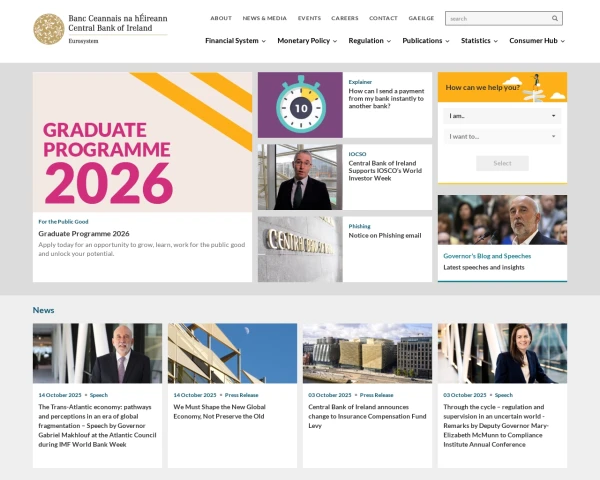Open the stopwatch instant payment explainer image
This screenshot has width=600, height=480.
click(300, 105)
